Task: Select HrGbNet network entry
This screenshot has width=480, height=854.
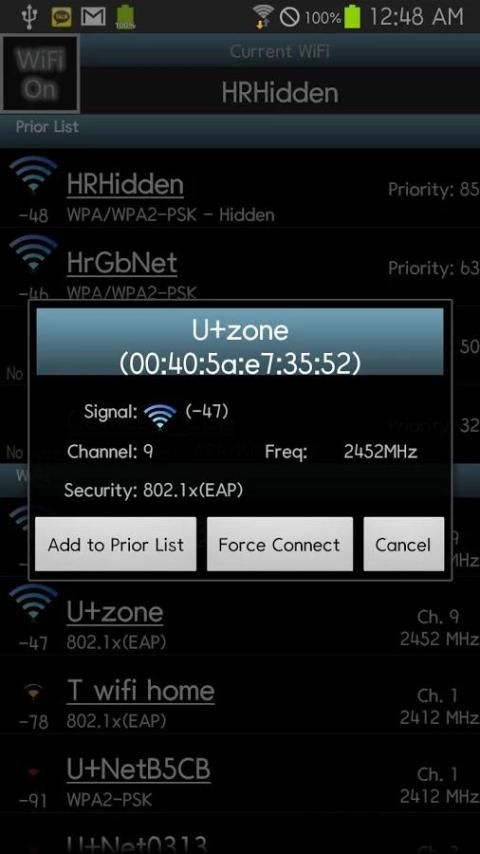Action: coord(240,264)
